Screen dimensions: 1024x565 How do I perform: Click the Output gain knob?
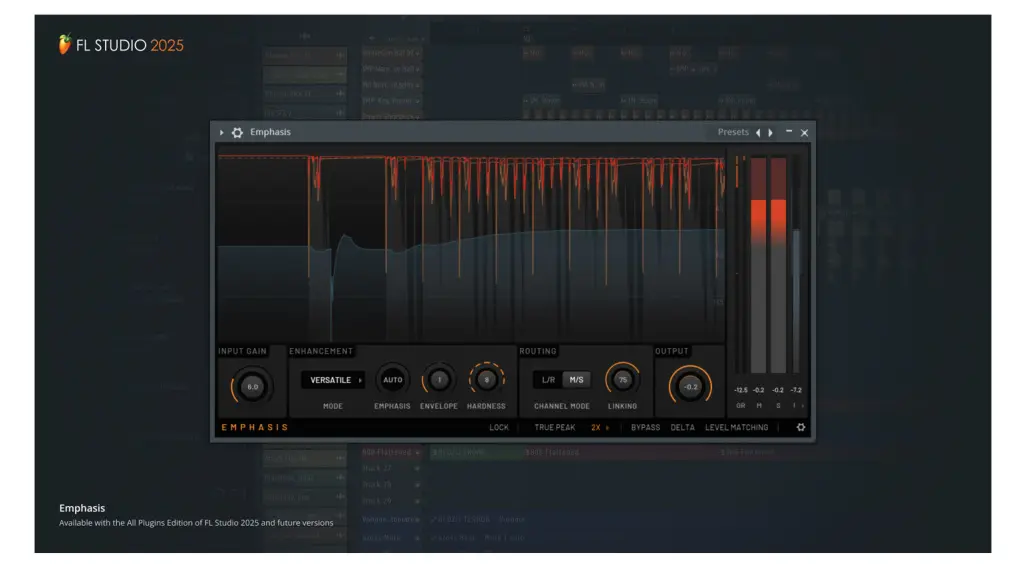pyautogui.click(x=690, y=386)
